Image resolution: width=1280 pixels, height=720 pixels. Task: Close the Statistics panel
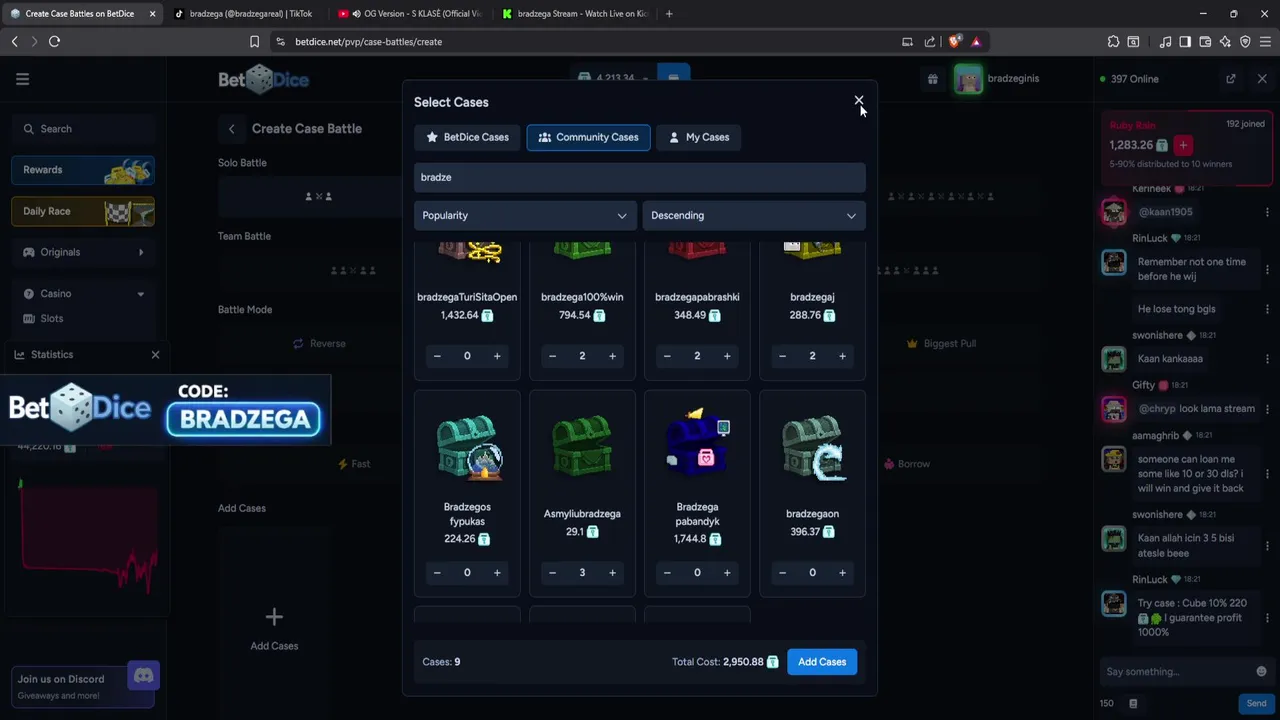155,355
